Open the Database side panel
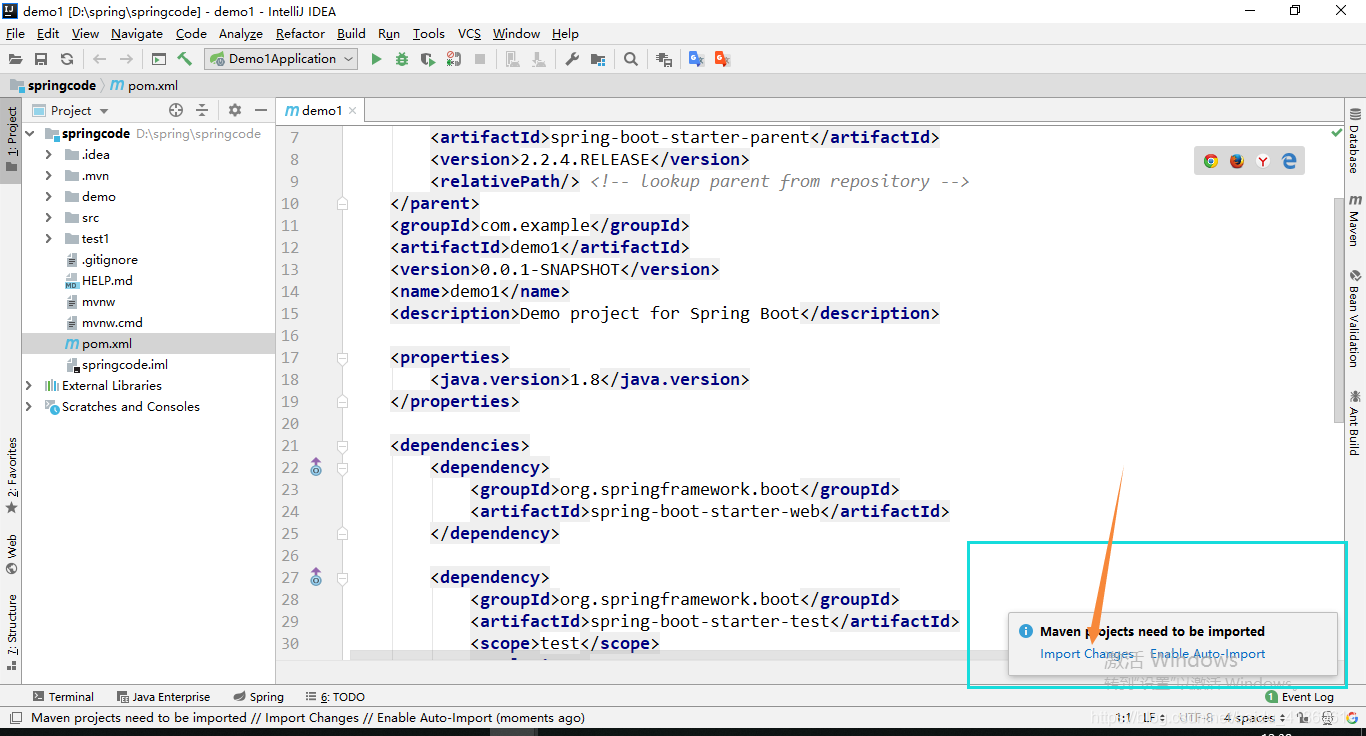Screen dimensions: 1366x736 click(1355, 141)
